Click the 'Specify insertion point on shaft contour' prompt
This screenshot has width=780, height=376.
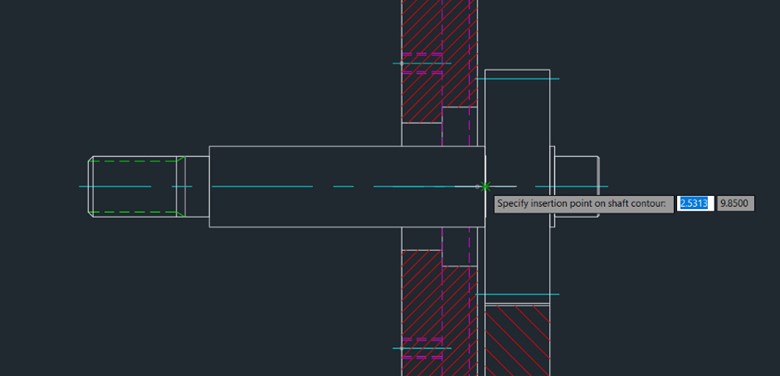[584, 204]
